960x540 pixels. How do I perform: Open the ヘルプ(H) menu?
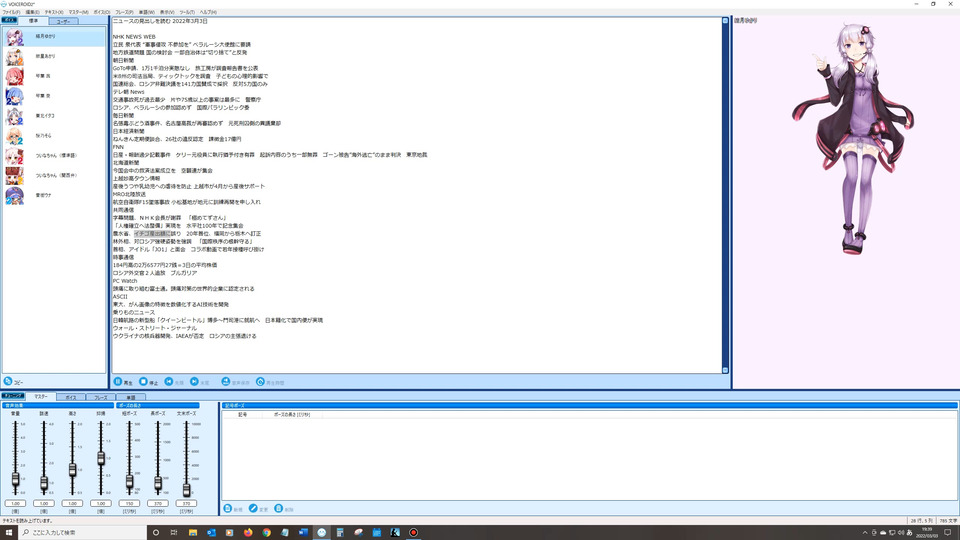208,12
